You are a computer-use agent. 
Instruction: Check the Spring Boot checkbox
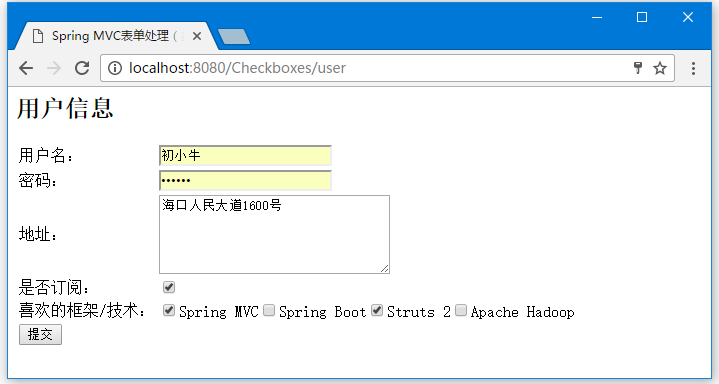point(269,311)
